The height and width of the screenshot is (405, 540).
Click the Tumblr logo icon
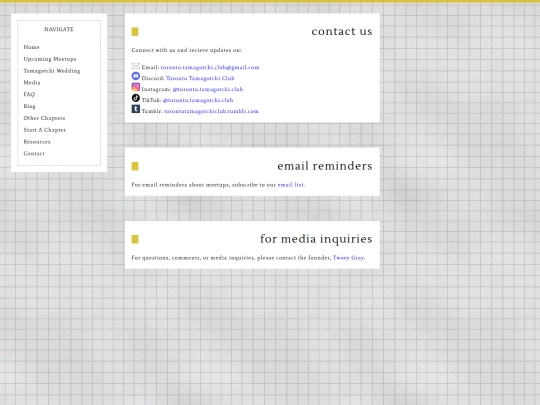(136, 109)
